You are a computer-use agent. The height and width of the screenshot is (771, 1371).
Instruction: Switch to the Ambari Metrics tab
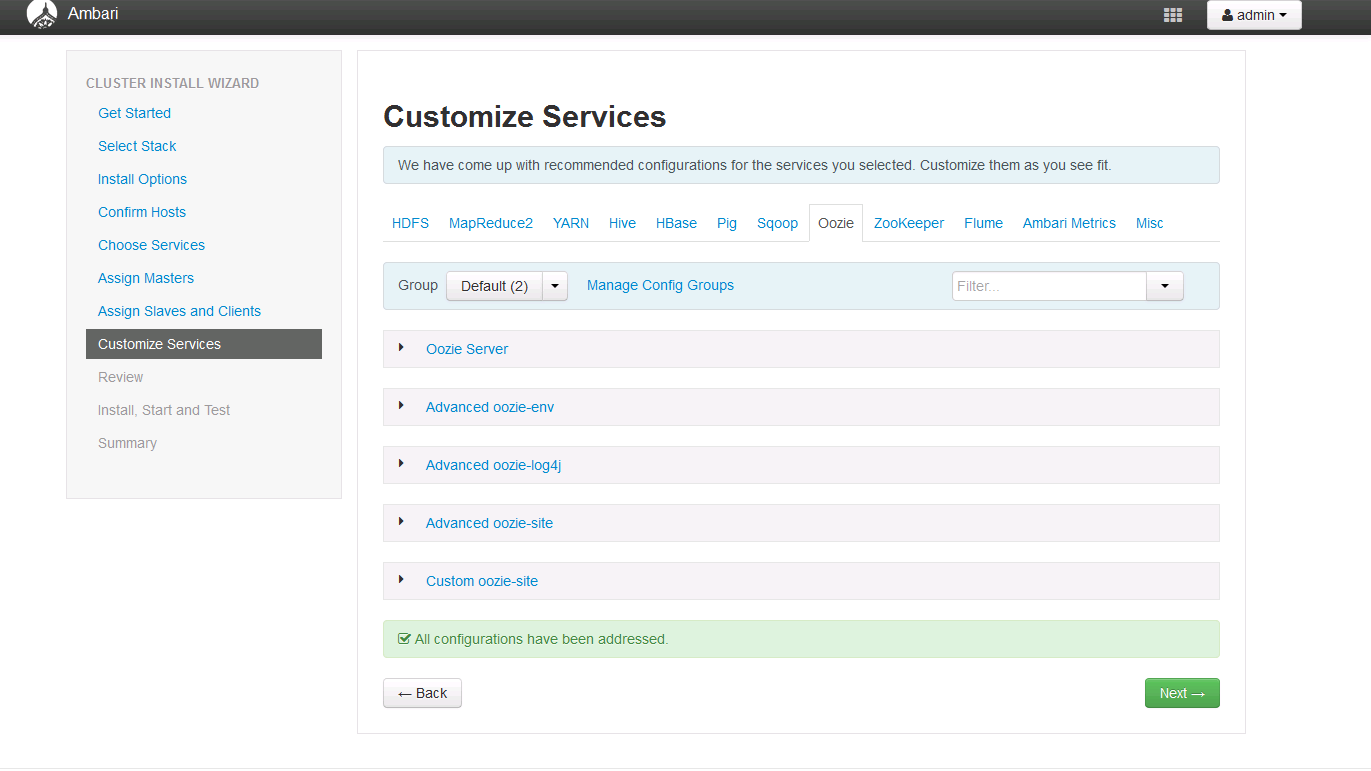(x=1069, y=223)
